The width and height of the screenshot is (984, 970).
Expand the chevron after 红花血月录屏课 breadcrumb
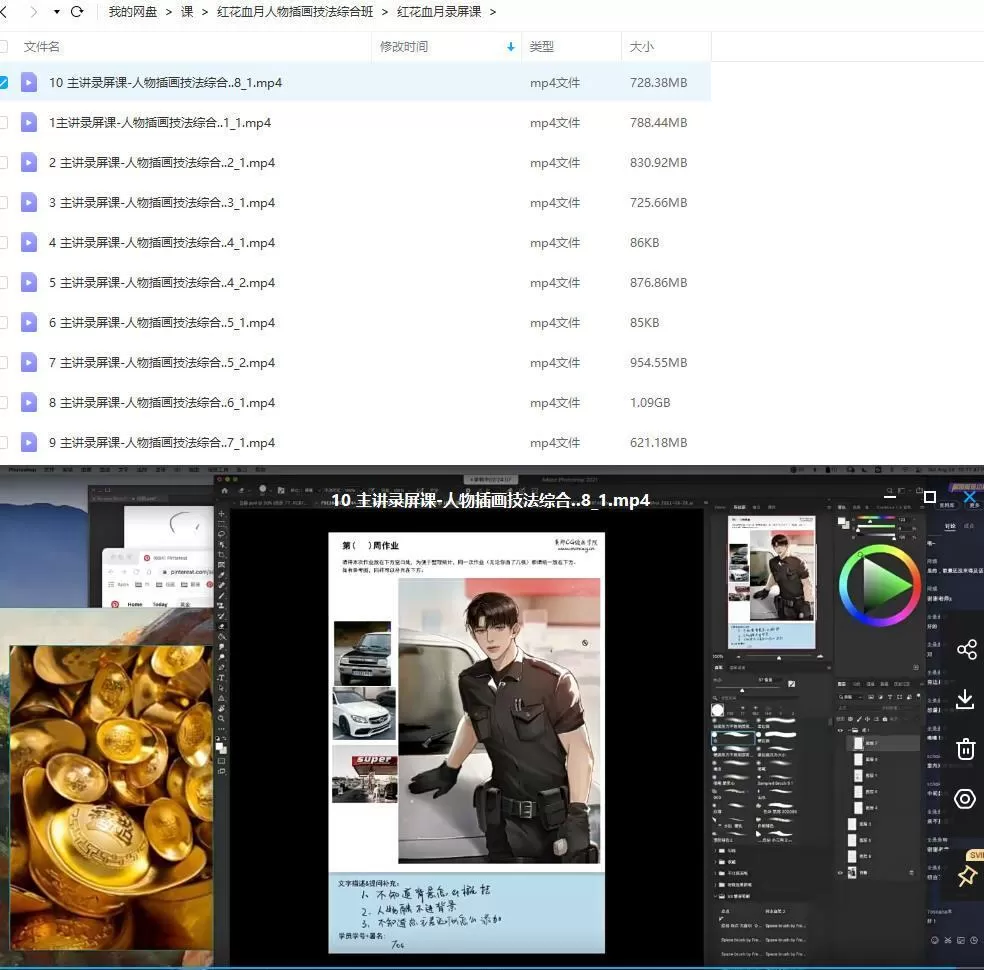pyautogui.click(x=493, y=12)
